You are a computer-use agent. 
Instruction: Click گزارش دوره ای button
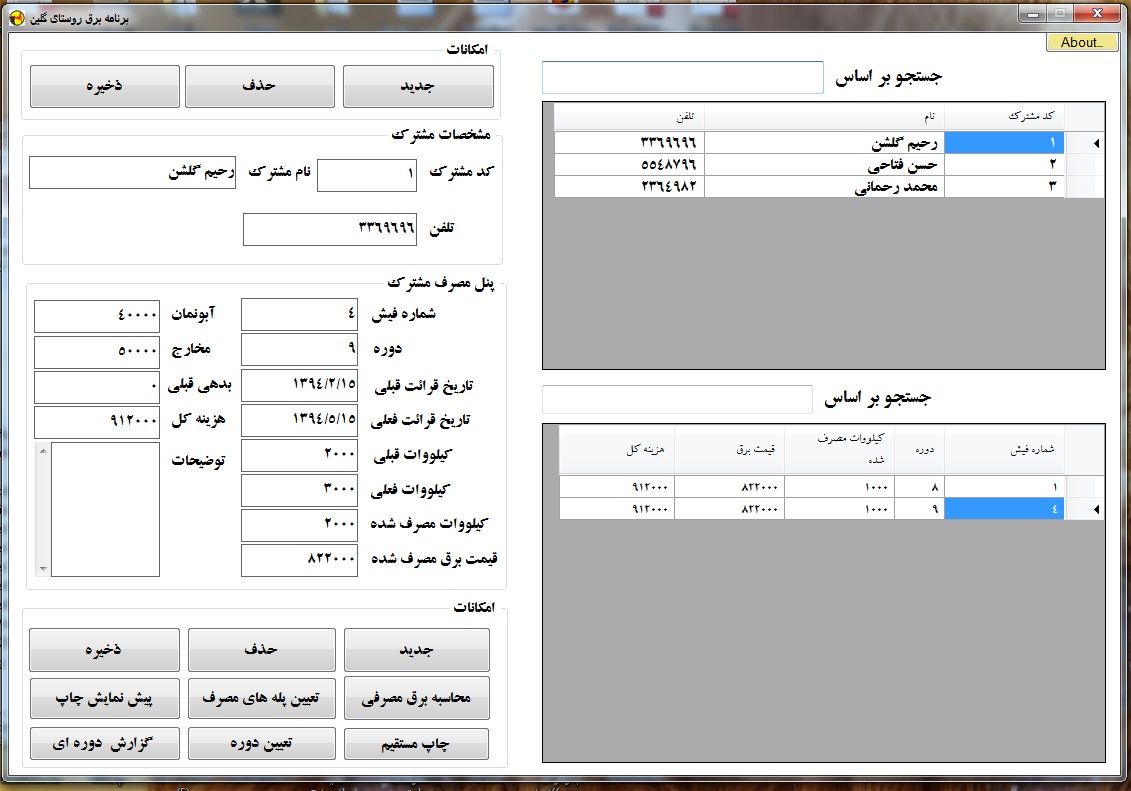[105, 743]
